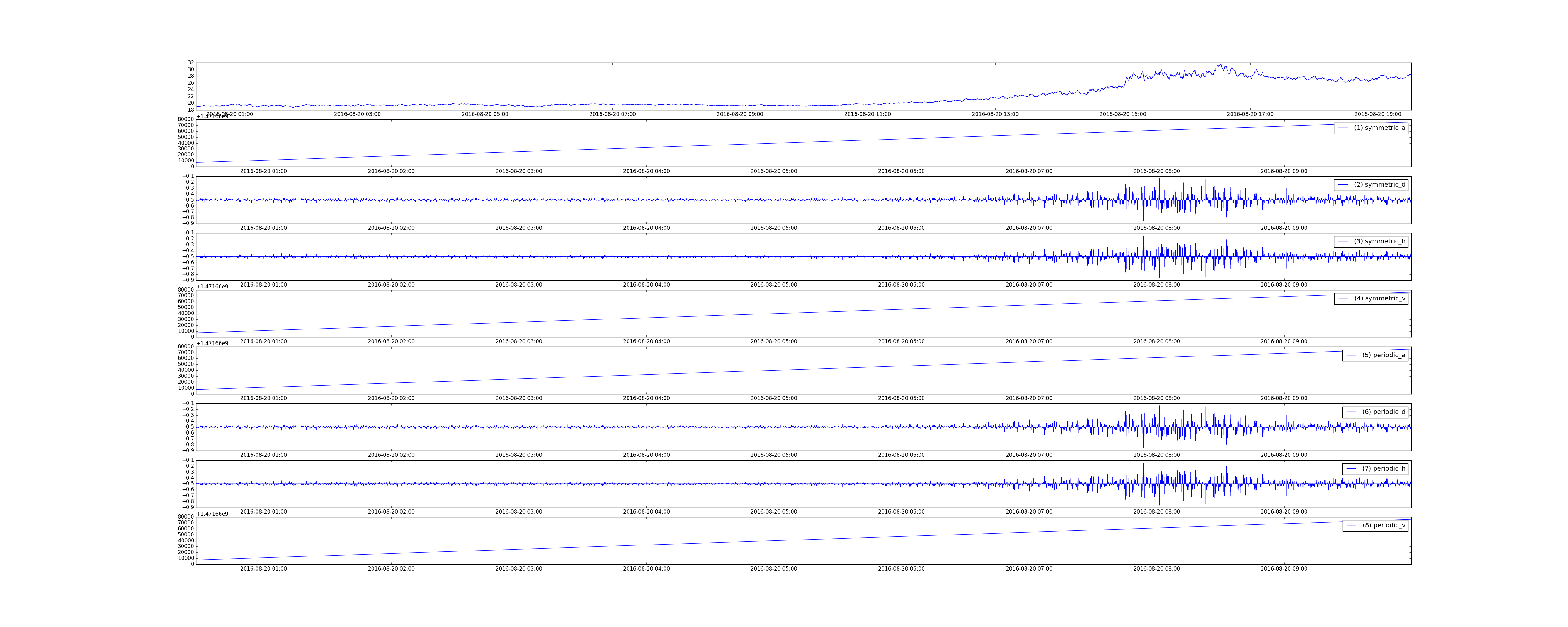Select the (5) periodic_a legend label

1384,355
